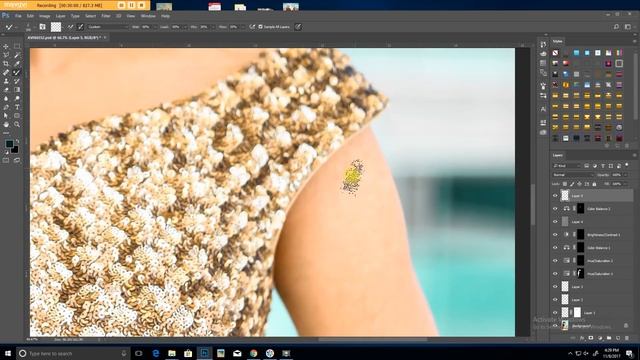Open the Load value dropdown
Screen dimensions: 640x360
click(185, 27)
